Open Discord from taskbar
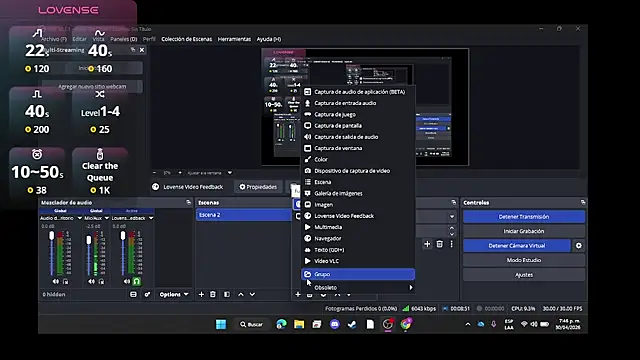 point(335,324)
